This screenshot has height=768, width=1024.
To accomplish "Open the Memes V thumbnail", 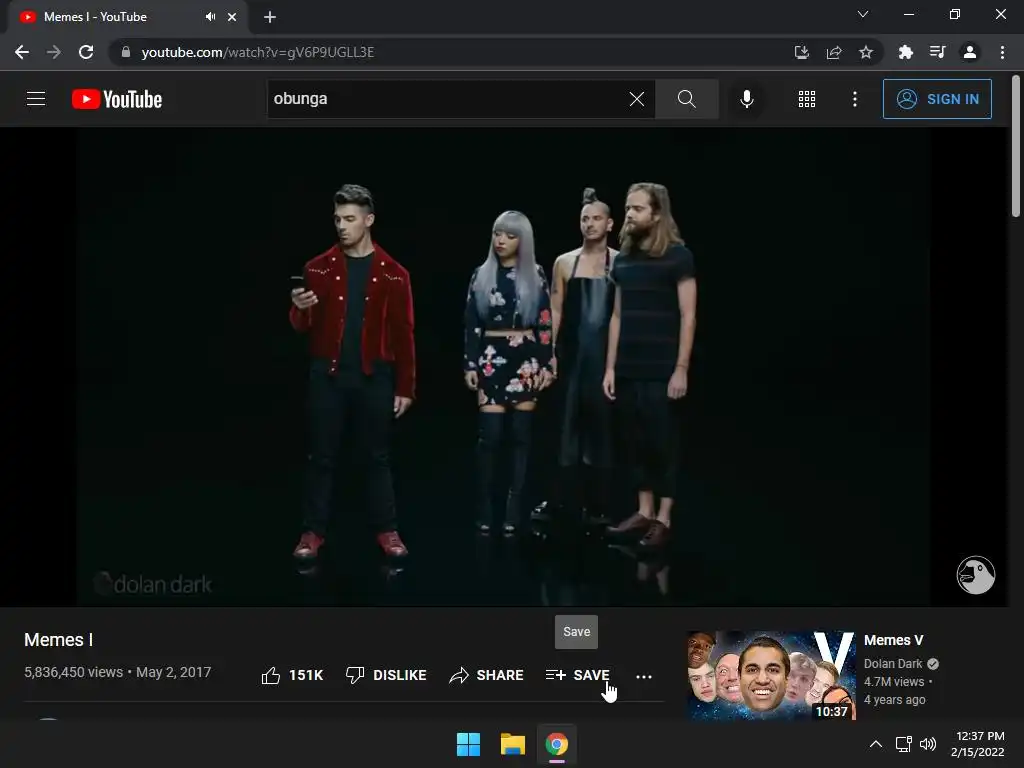I will point(771,675).
